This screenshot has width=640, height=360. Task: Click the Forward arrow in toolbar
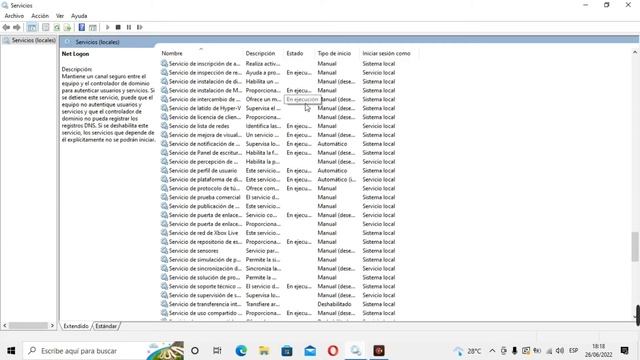pos(17,27)
